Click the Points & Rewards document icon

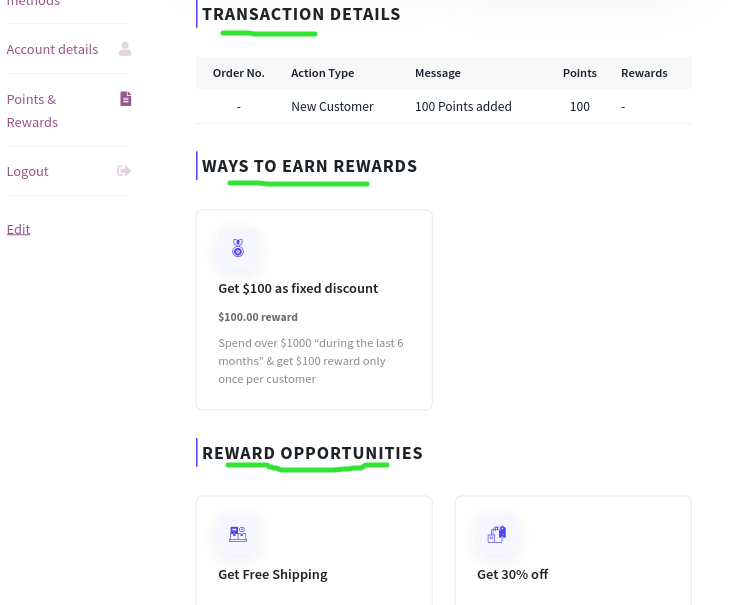click(x=125, y=99)
